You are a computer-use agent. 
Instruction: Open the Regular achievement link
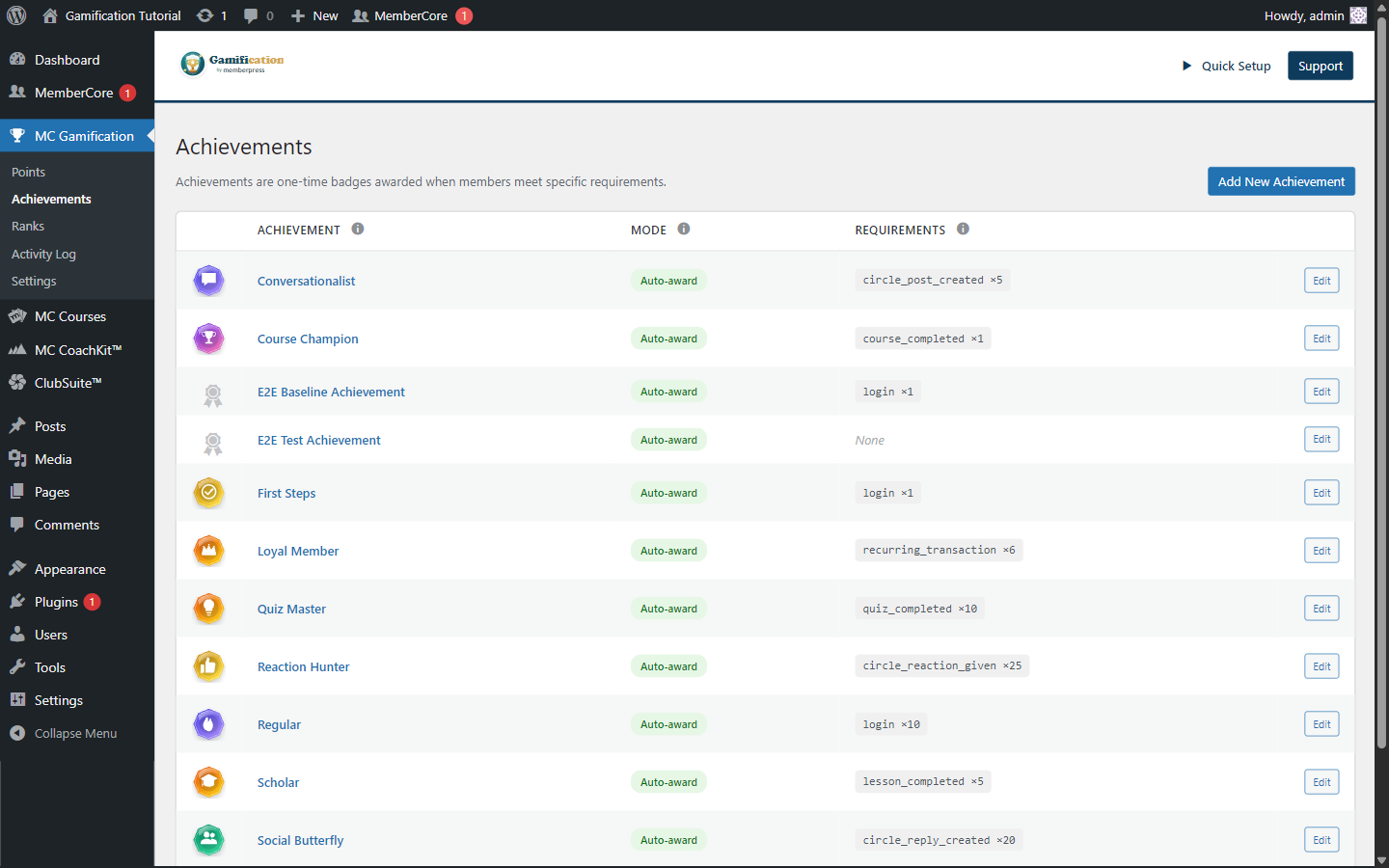(279, 724)
